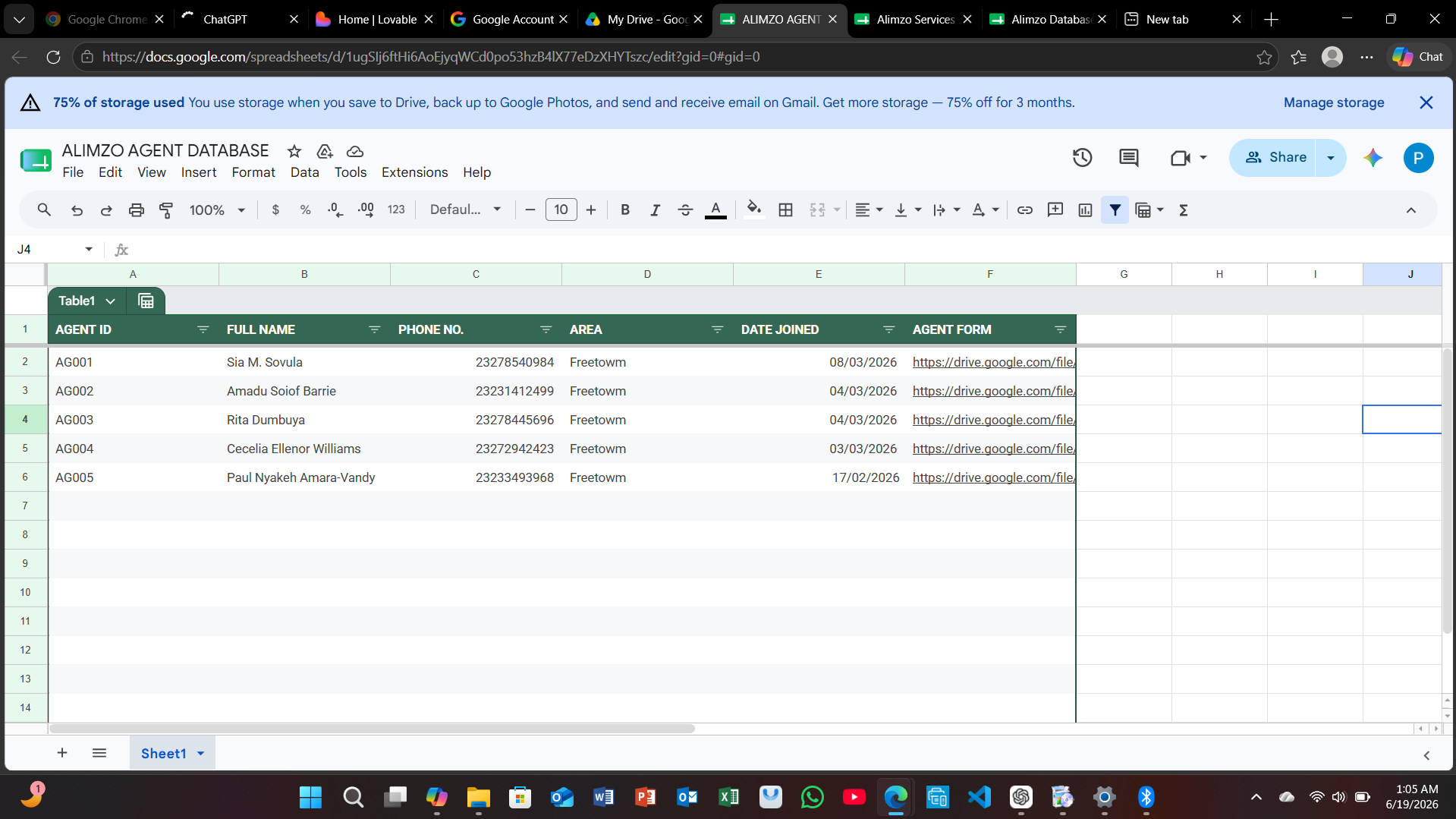Open the Sheet1 tab options arrow
Image resolution: width=1456 pixels, height=819 pixels.
click(x=201, y=754)
